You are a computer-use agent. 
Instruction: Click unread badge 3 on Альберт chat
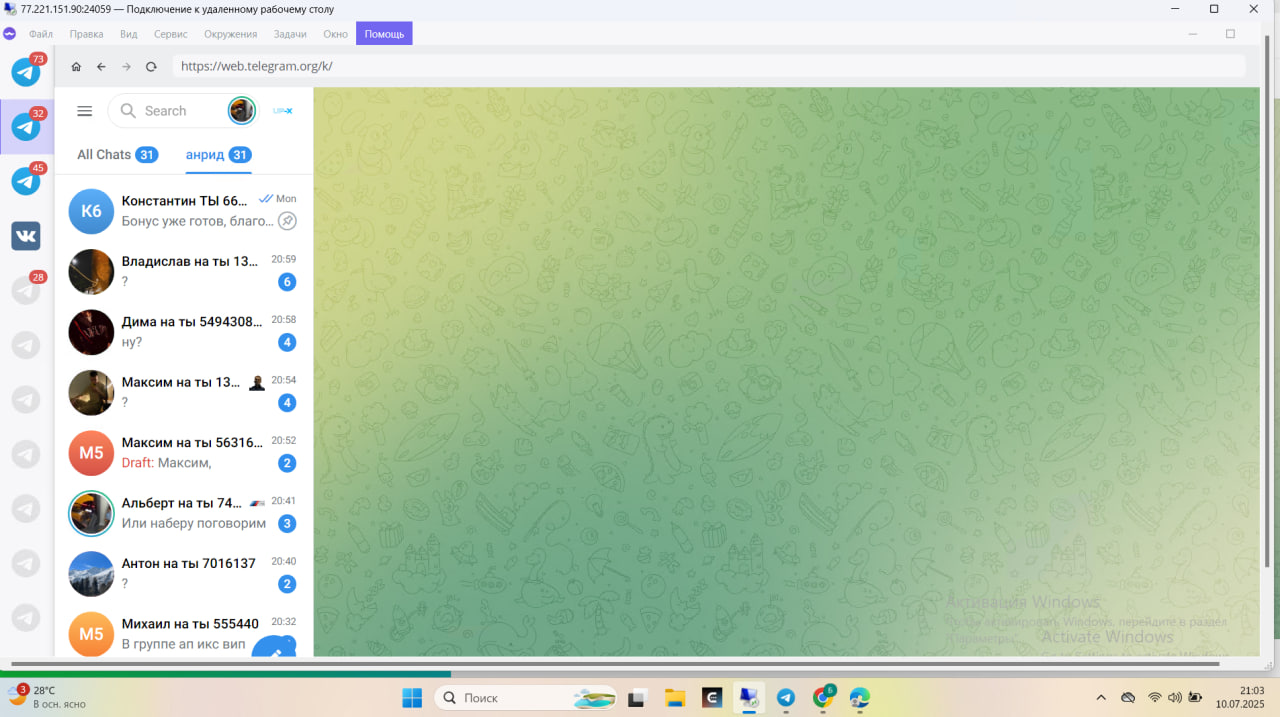(287, 523)
